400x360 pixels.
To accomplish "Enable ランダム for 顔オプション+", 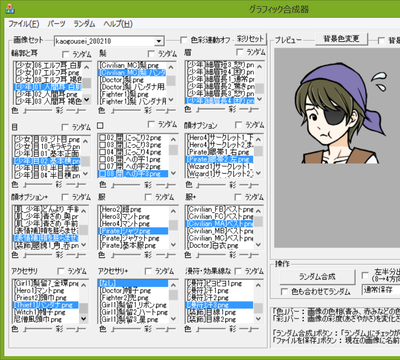I will tap(65, 197).
